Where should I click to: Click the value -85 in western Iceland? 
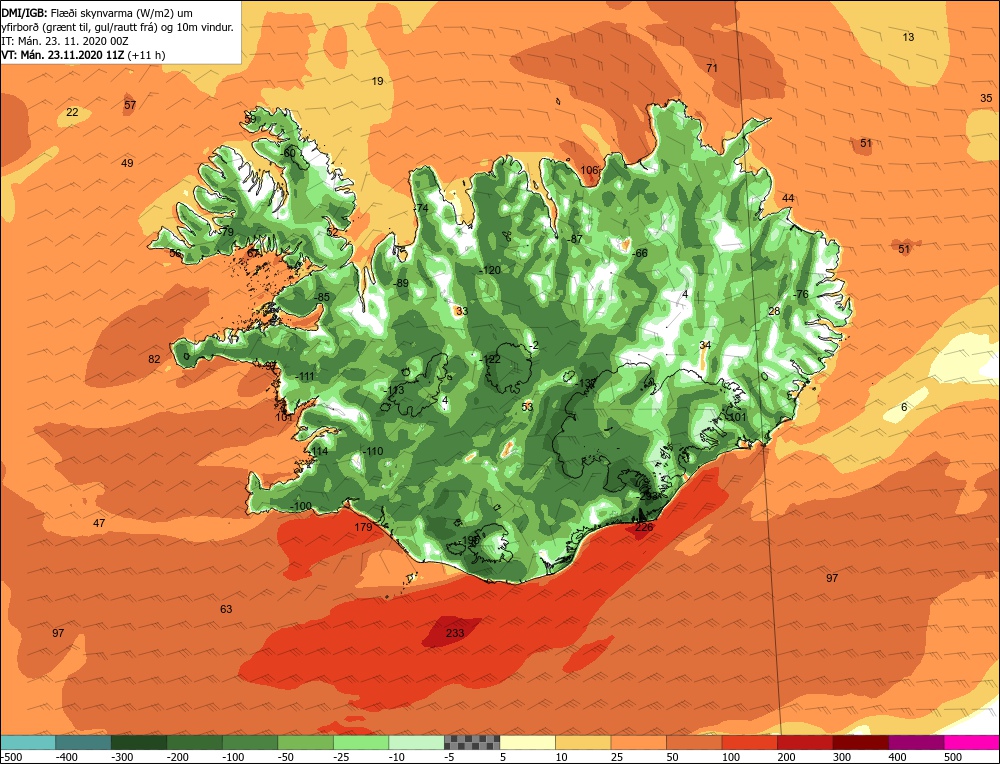tap(322, 297)
